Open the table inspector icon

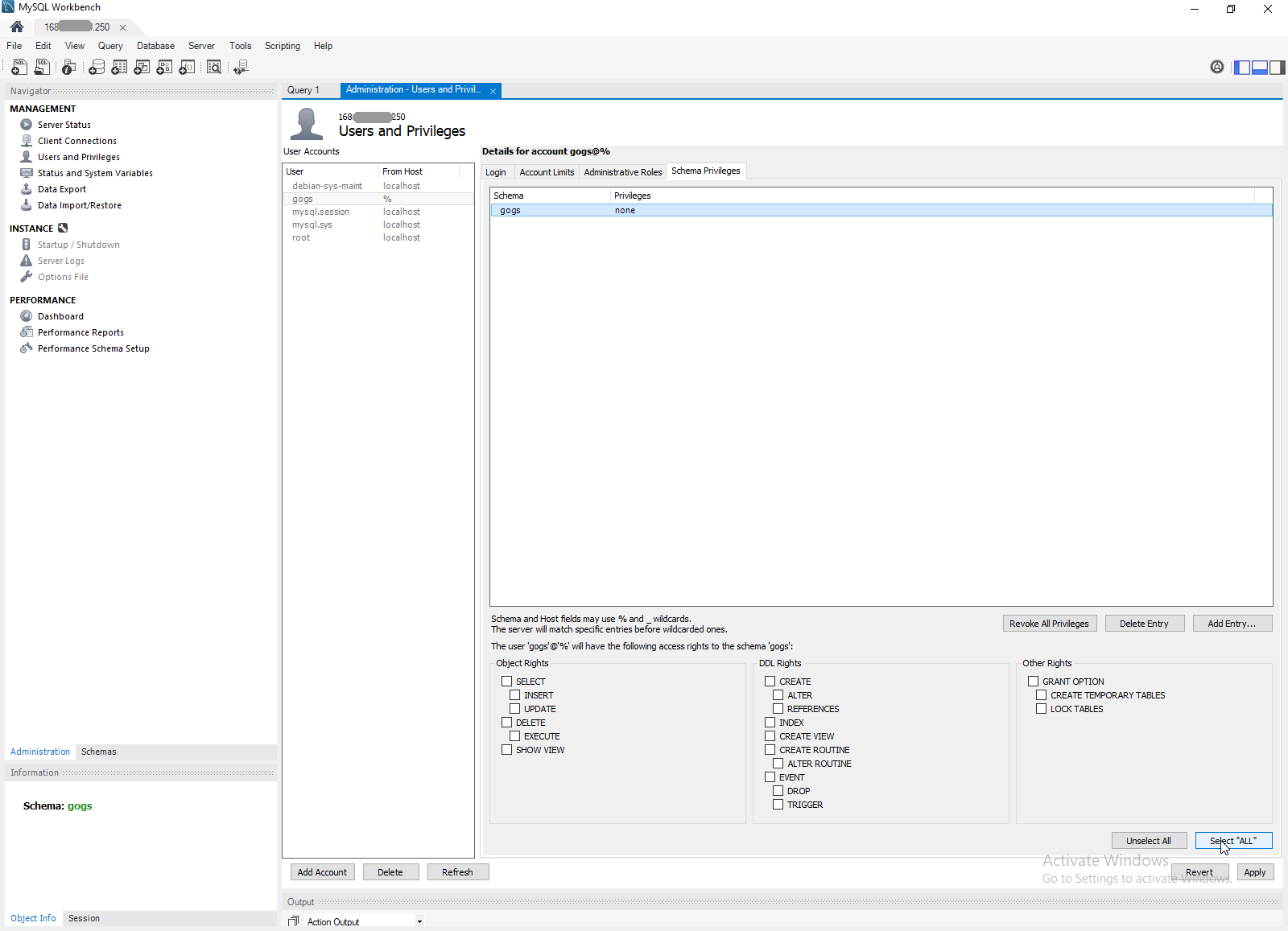point(69,68)
